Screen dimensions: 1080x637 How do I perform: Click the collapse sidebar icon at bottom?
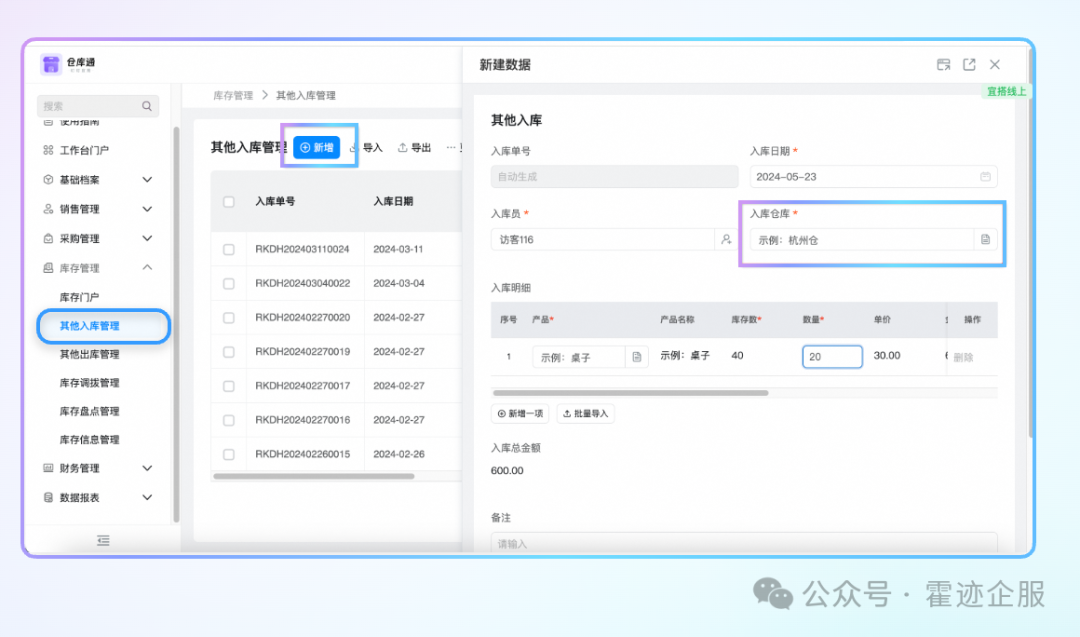tap(103, 540)
